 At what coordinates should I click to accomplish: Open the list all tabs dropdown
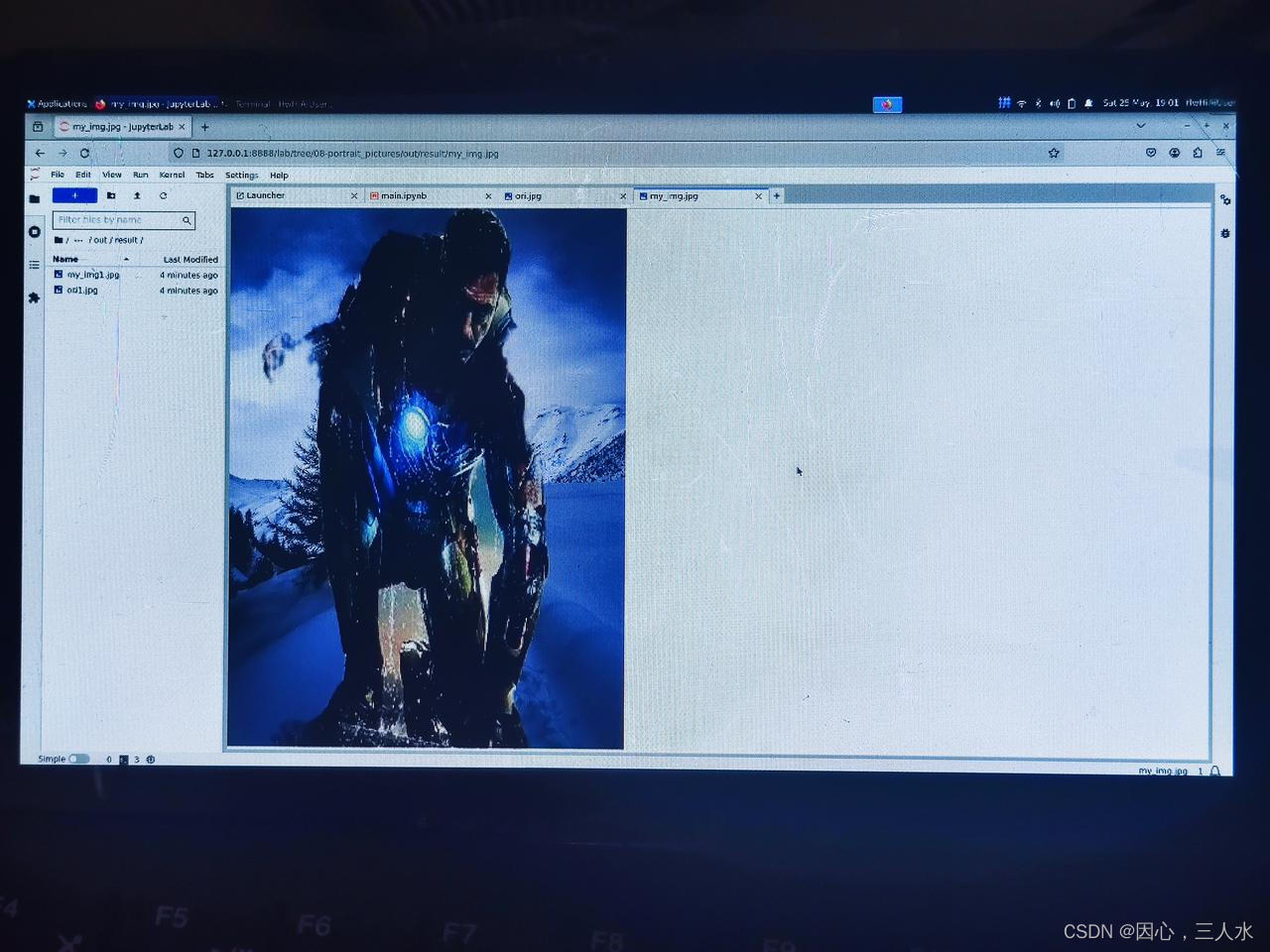pos(1141,126)
